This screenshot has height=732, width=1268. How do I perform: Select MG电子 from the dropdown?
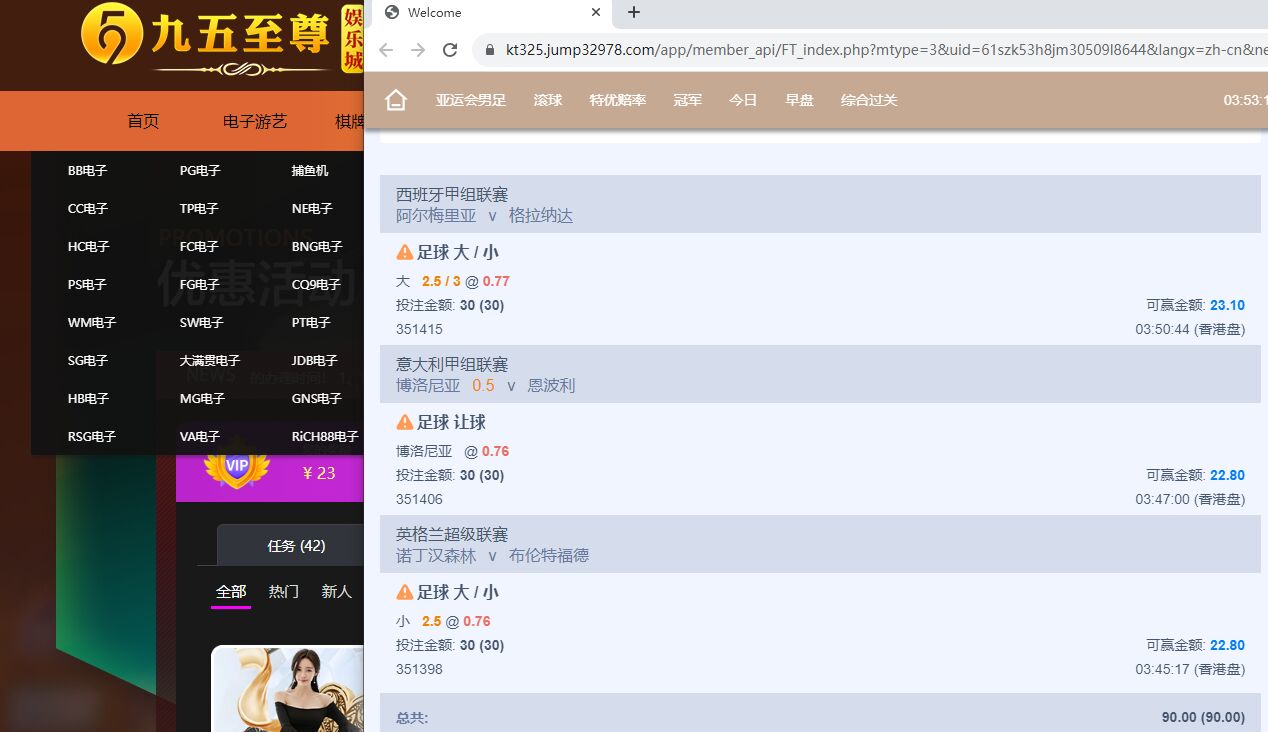pos(202,399)
